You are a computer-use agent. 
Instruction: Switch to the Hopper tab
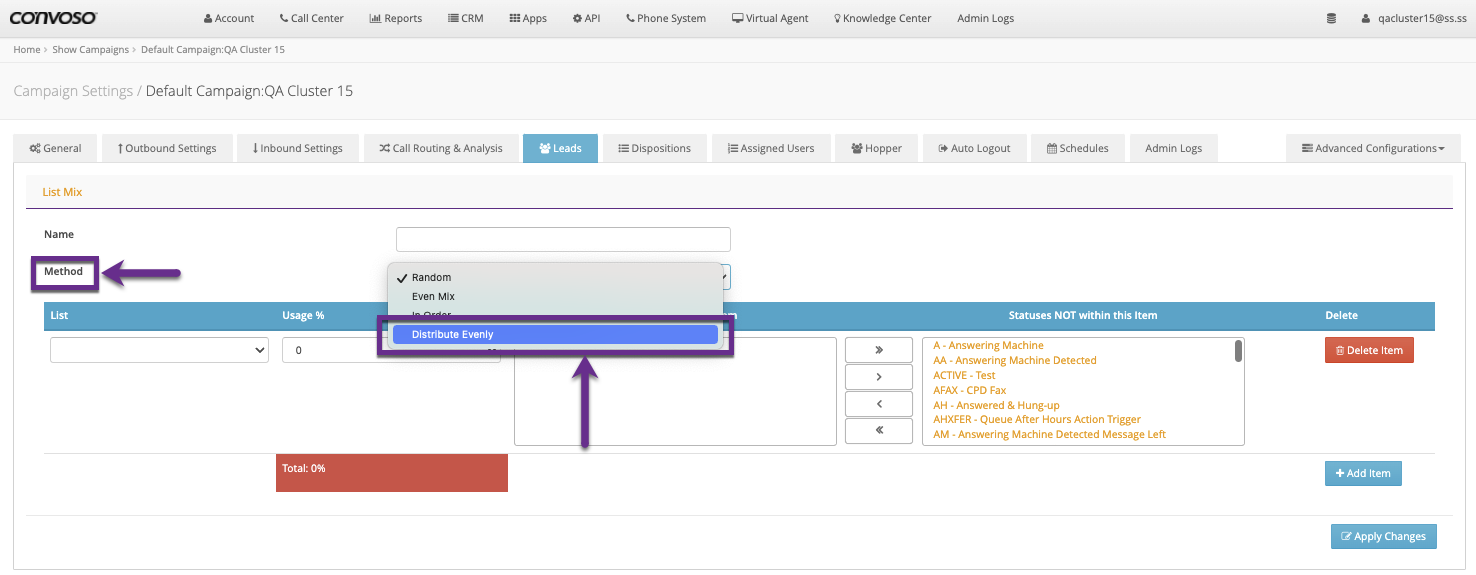(876, 148)
